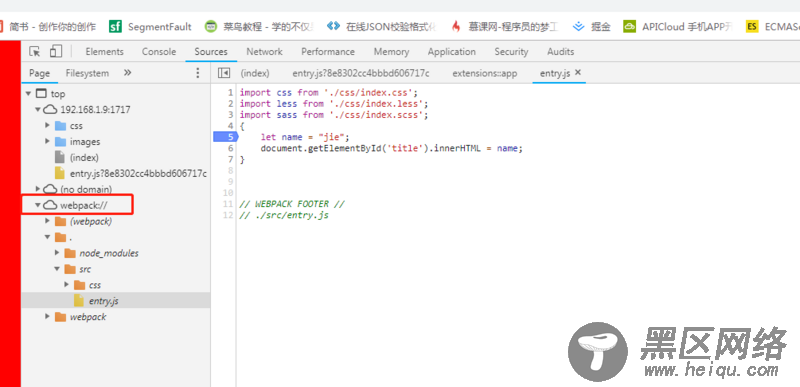The image size is (800, 387).
Task: Open the 掘金 bookmark
Action: click(591, 27)
